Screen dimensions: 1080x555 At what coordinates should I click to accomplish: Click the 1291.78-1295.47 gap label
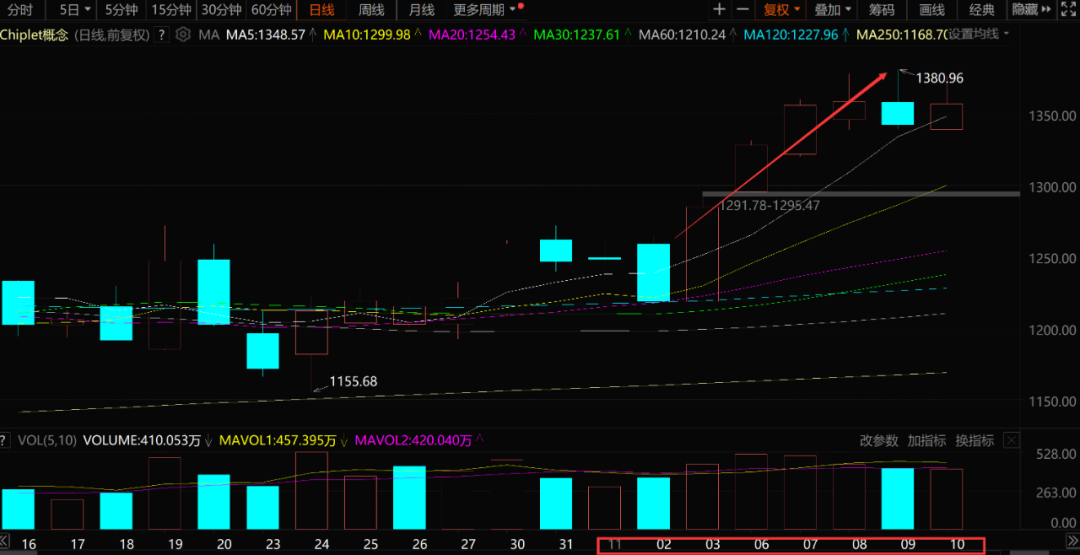click(769, 205)
